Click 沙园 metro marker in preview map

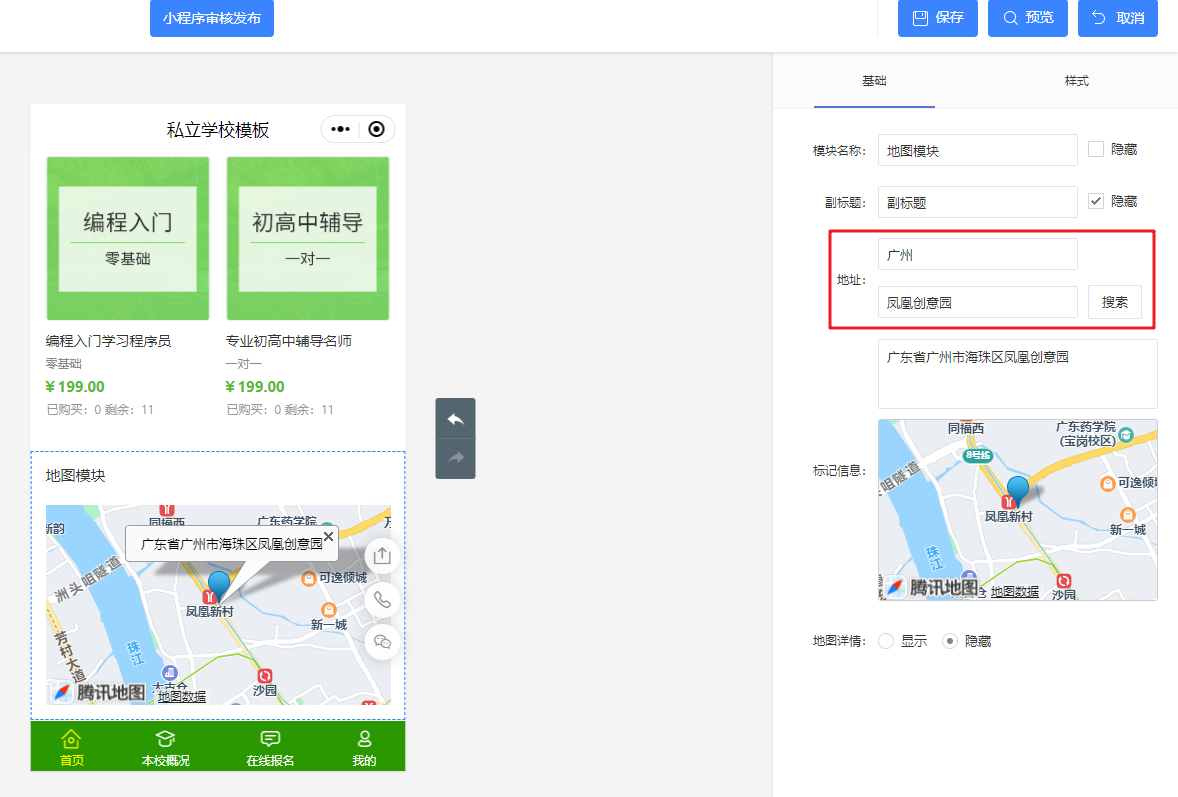tap(264, 676)
